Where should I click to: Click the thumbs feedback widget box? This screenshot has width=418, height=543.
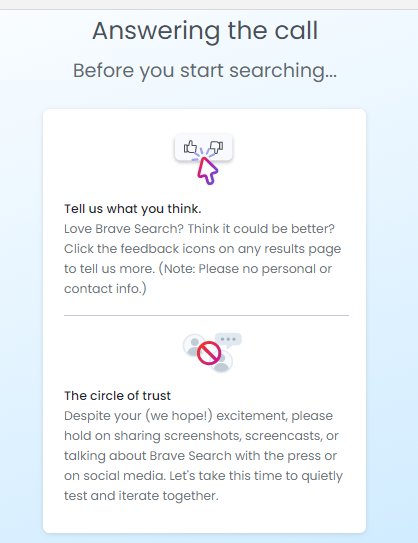204,147
